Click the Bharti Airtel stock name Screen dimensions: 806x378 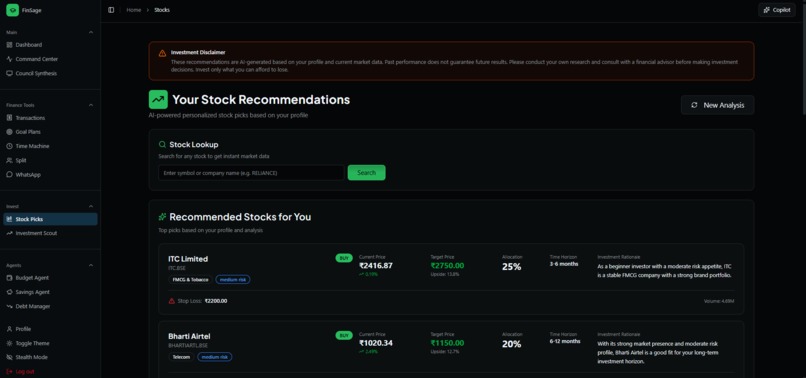coord(189,336)
